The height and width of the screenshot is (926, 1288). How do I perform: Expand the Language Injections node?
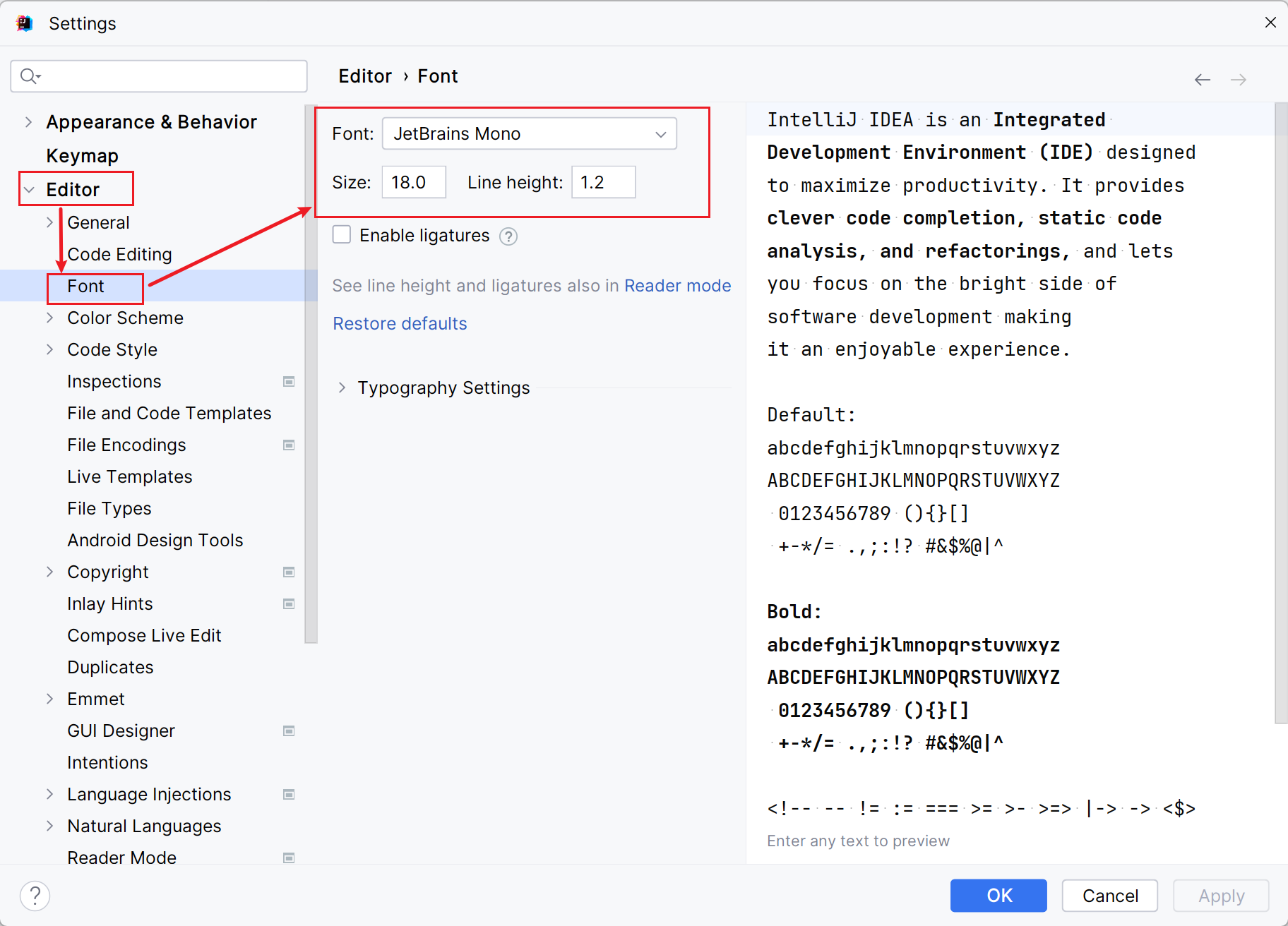(49, 794)
